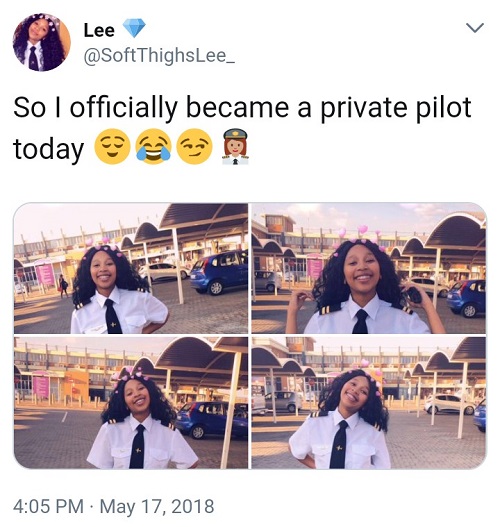Click the woman pilot emoji
The image size is (500, 527).
[236, 147]
